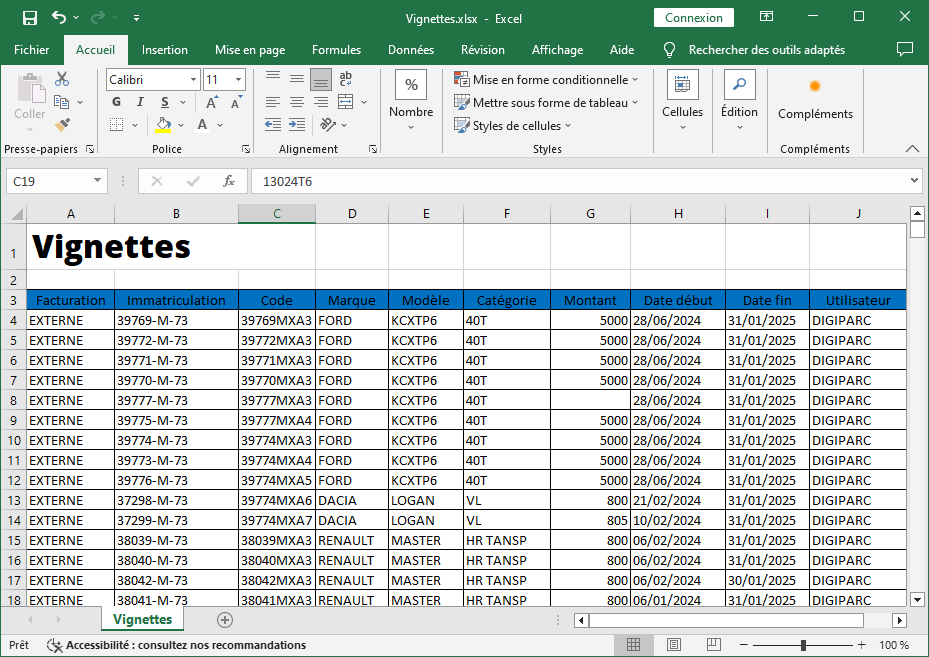929x657 pixels.
Task: Expand the formula bar
Action: point(914,181)
